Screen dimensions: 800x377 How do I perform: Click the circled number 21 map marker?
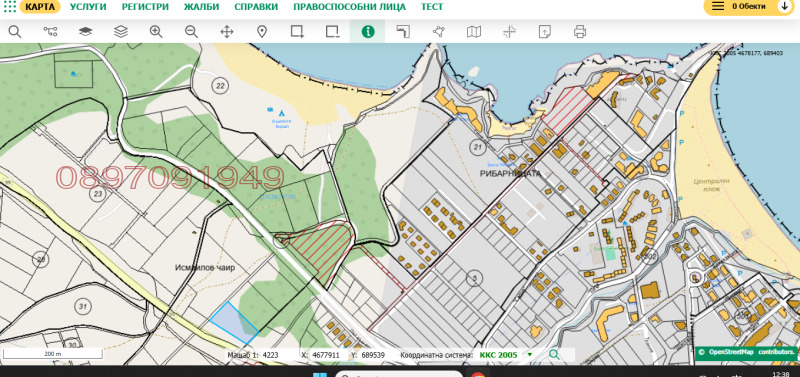(x=478, y=147)
